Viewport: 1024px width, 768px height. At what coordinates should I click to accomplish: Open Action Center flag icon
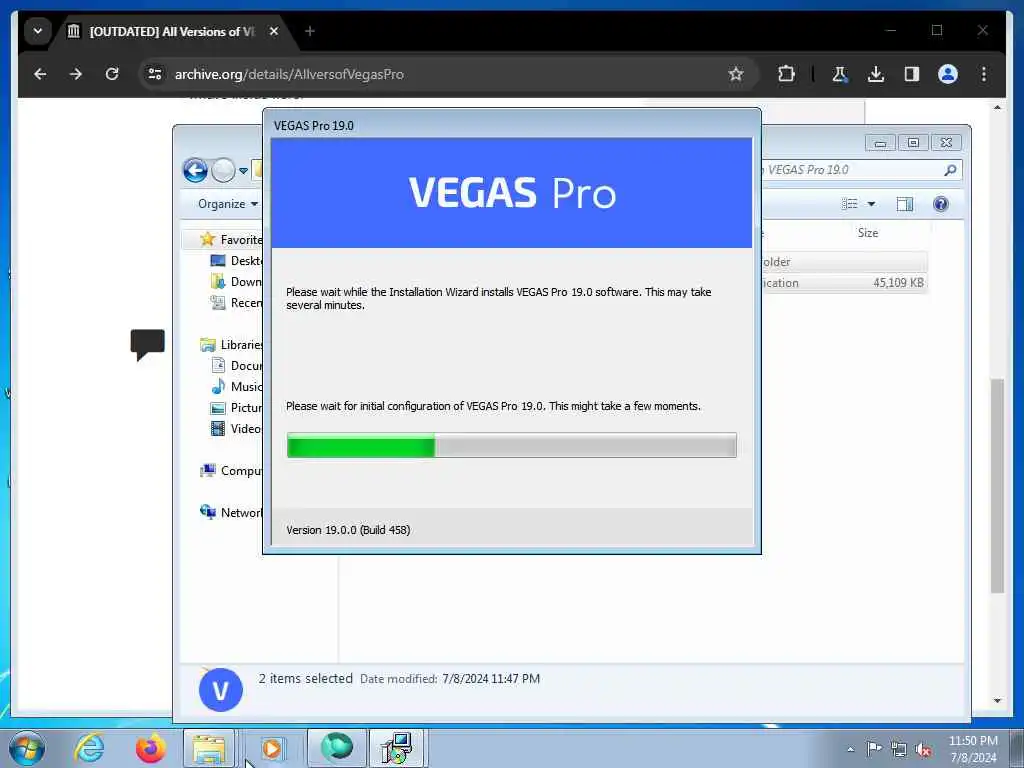tap(874, 748)
